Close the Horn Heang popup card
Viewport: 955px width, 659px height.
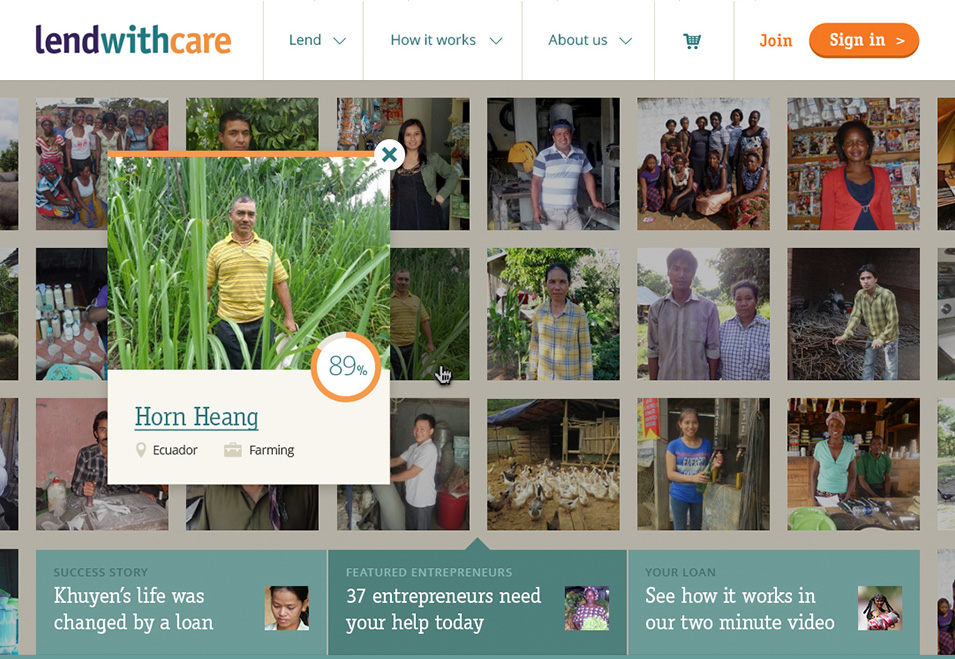(389, 155)
